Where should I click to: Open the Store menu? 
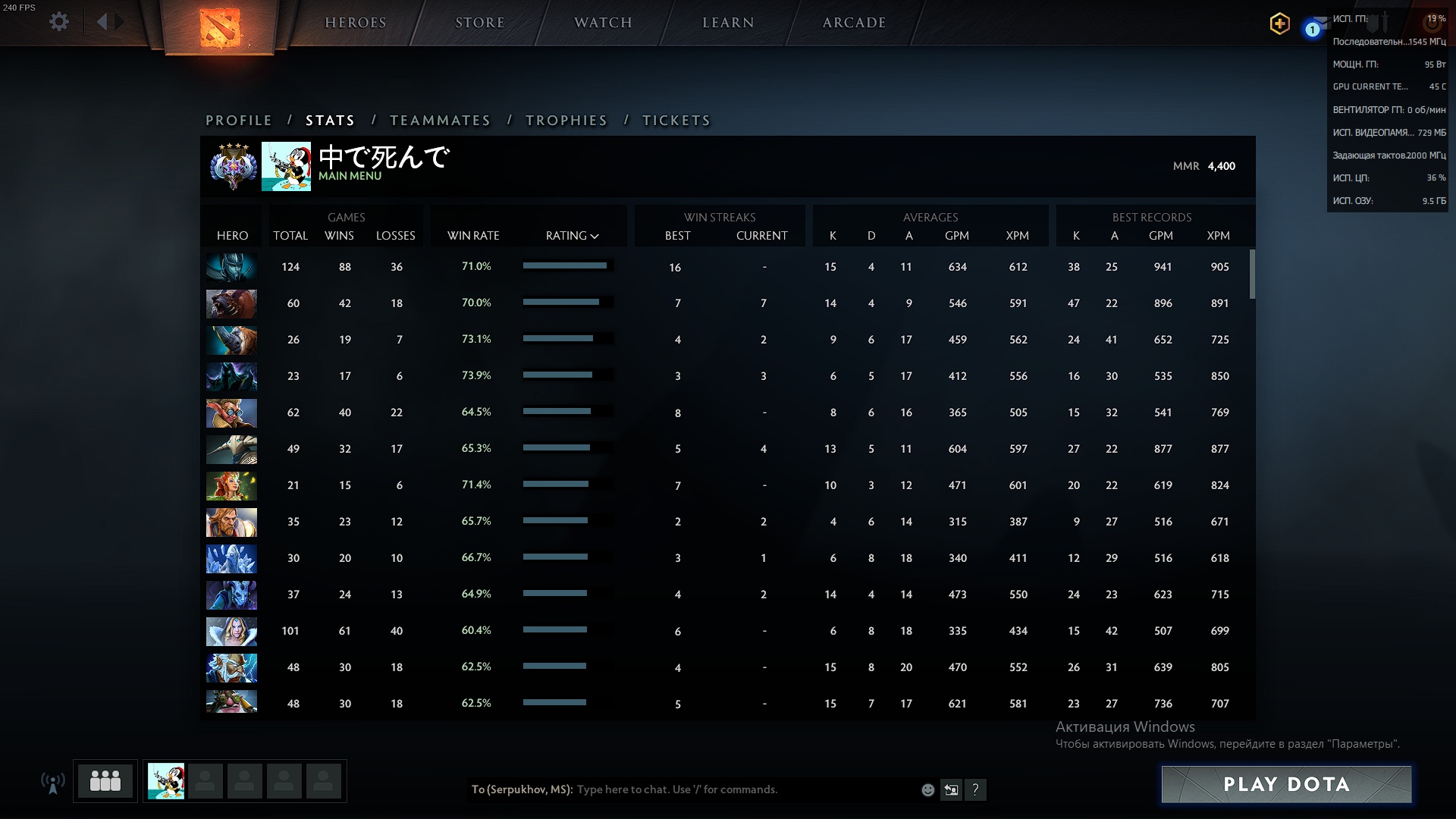click(480, 23)
